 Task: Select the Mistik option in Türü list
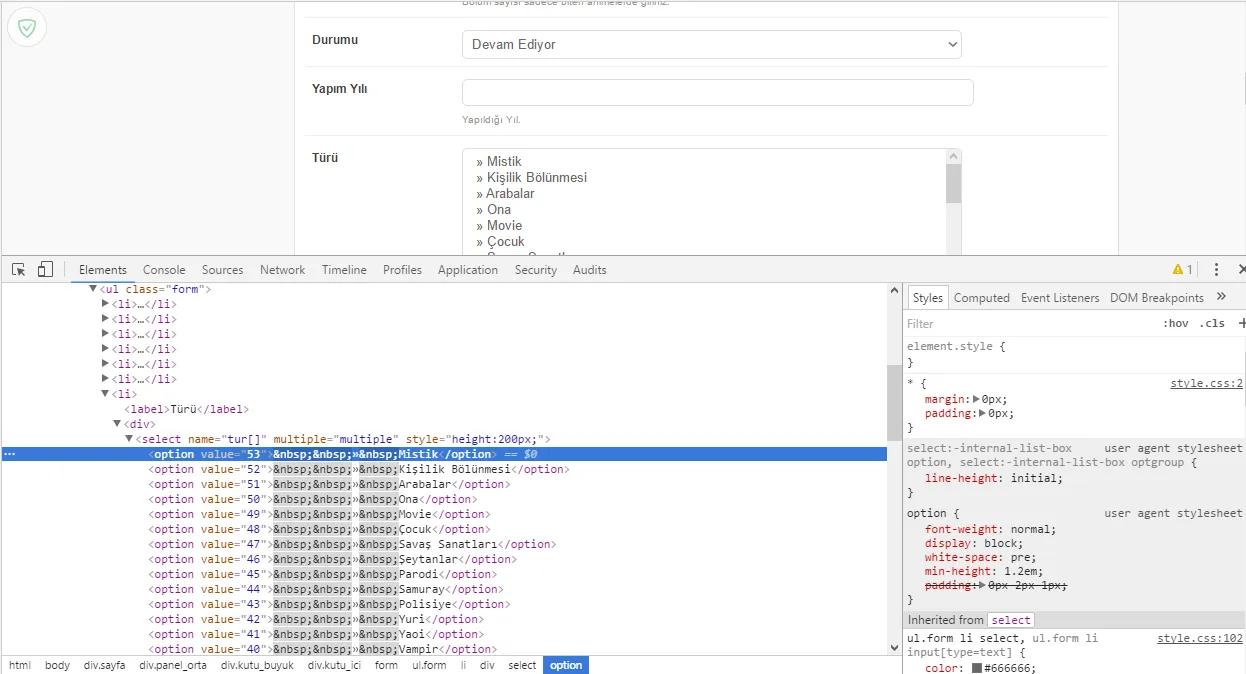coord(704,161)
